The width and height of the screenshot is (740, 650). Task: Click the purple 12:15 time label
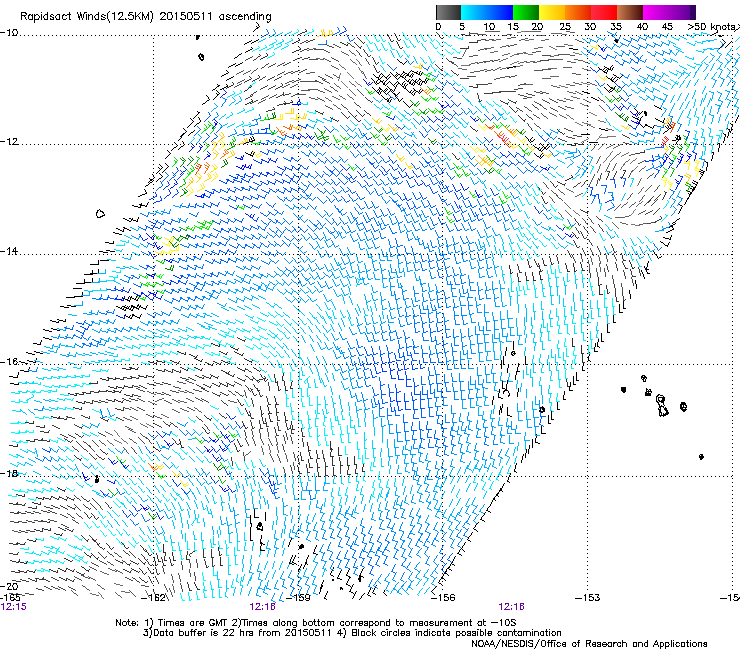pos(14,607)
